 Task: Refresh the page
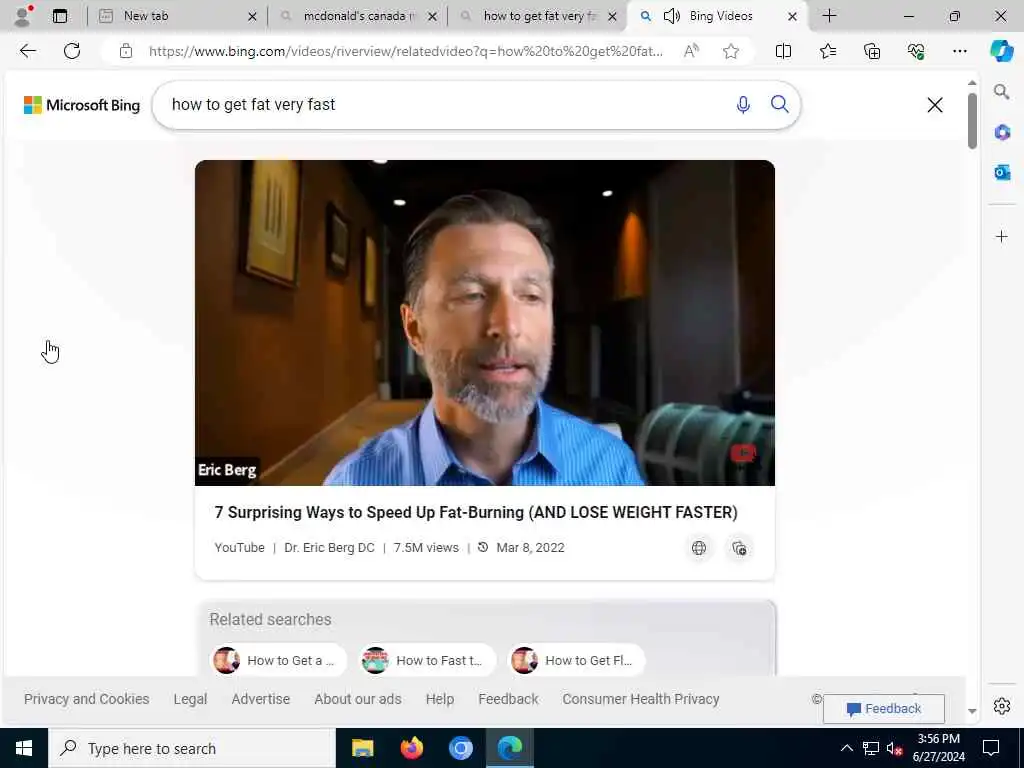click(x=72, y=51)
